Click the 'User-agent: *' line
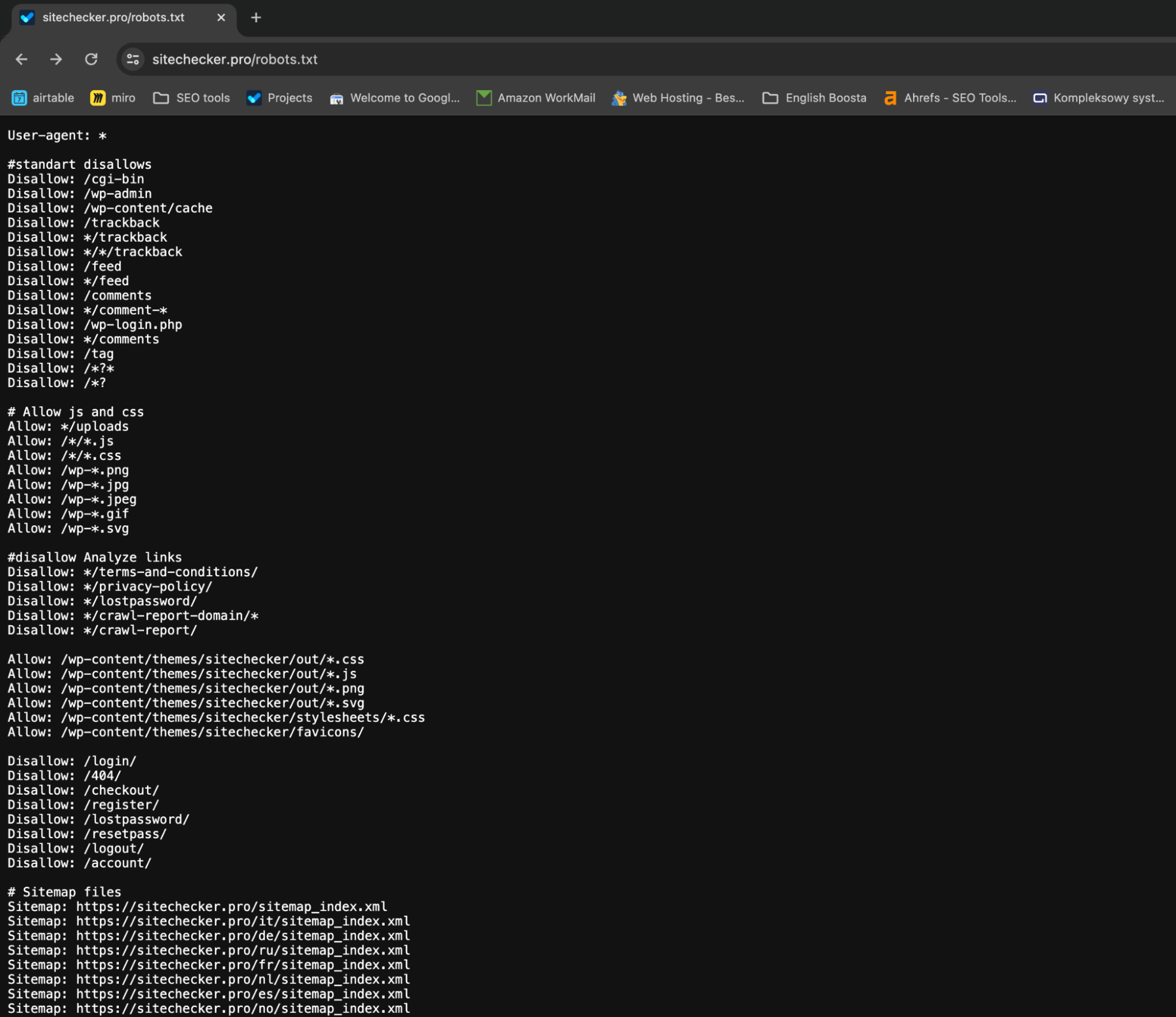Image resolution: width=1176 pixels, height=1017 pixels. point(57,136)
